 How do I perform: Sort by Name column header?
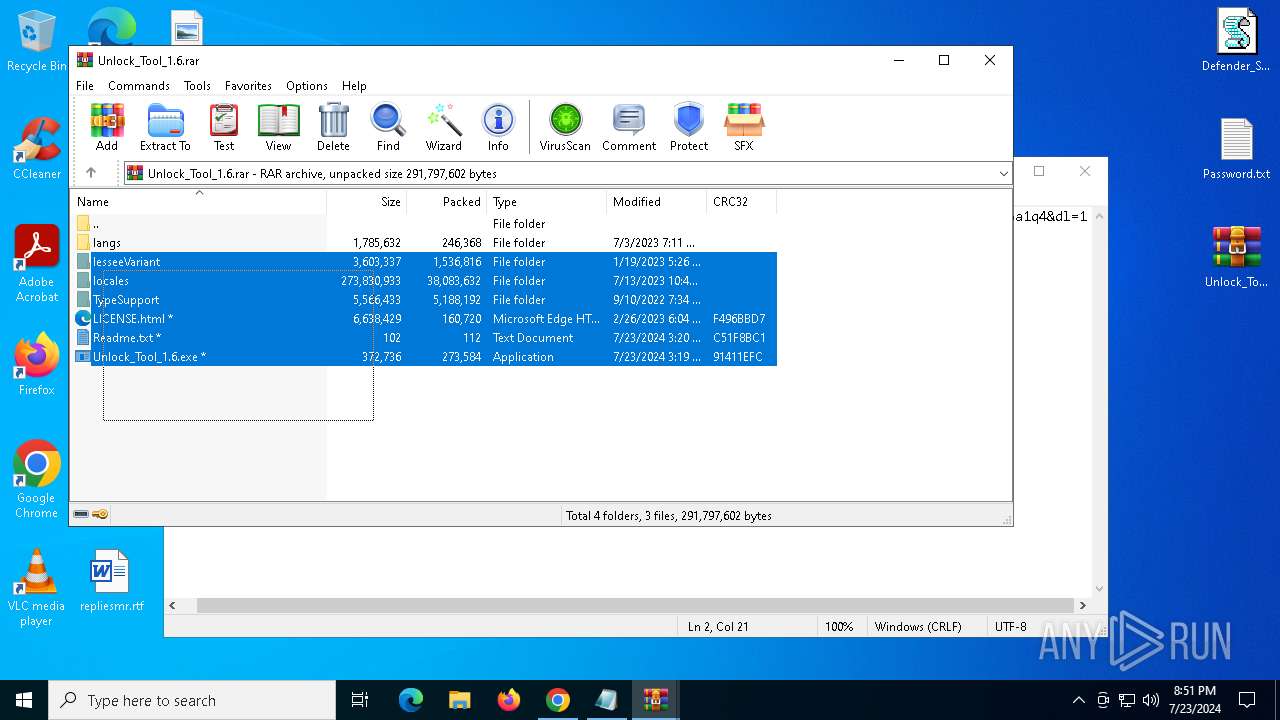pyautogui.click(x=198, y=201)
